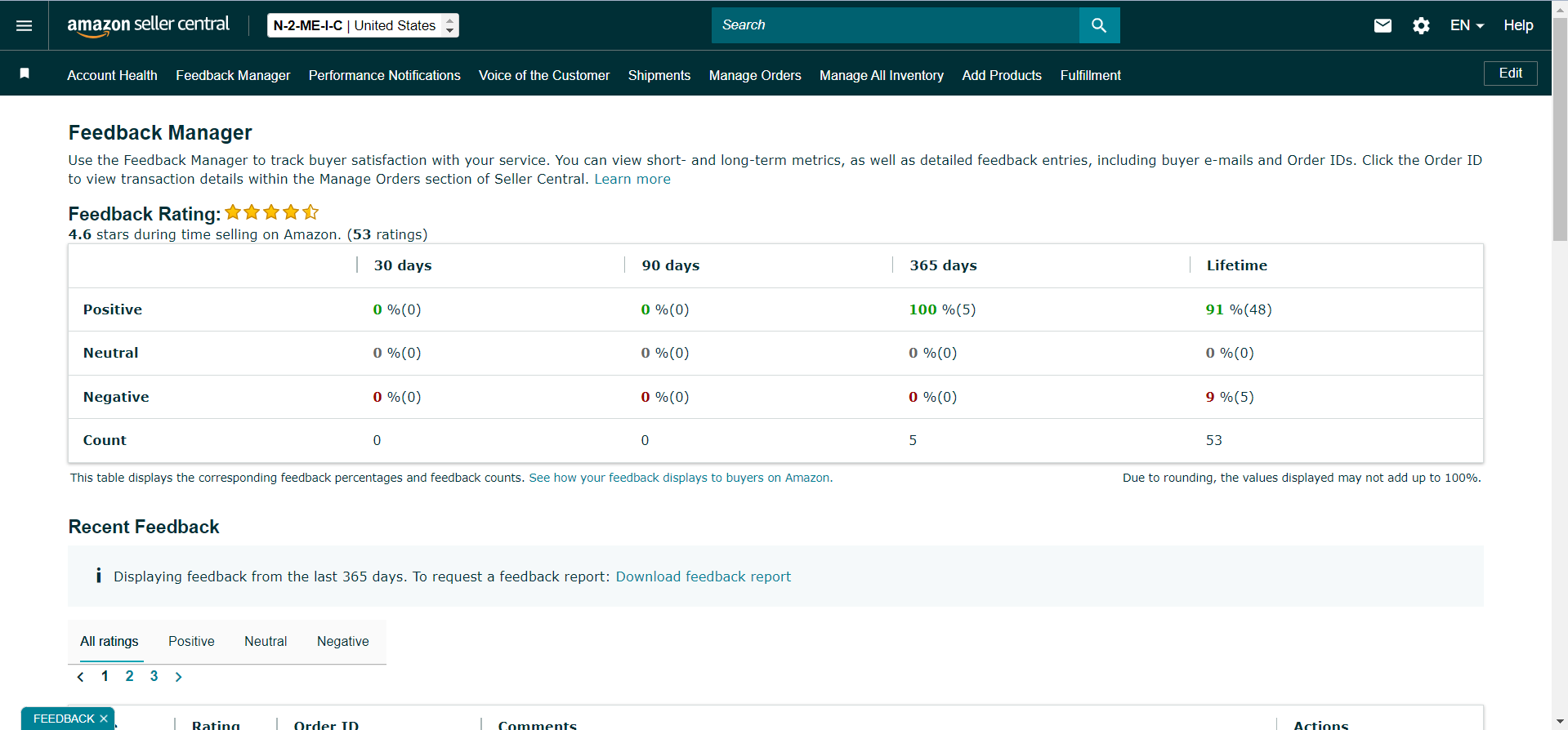Click the lifetime count 53
Viewport: 1568px width, 730px height.
pyautogui.click(x=1214, y=440)
